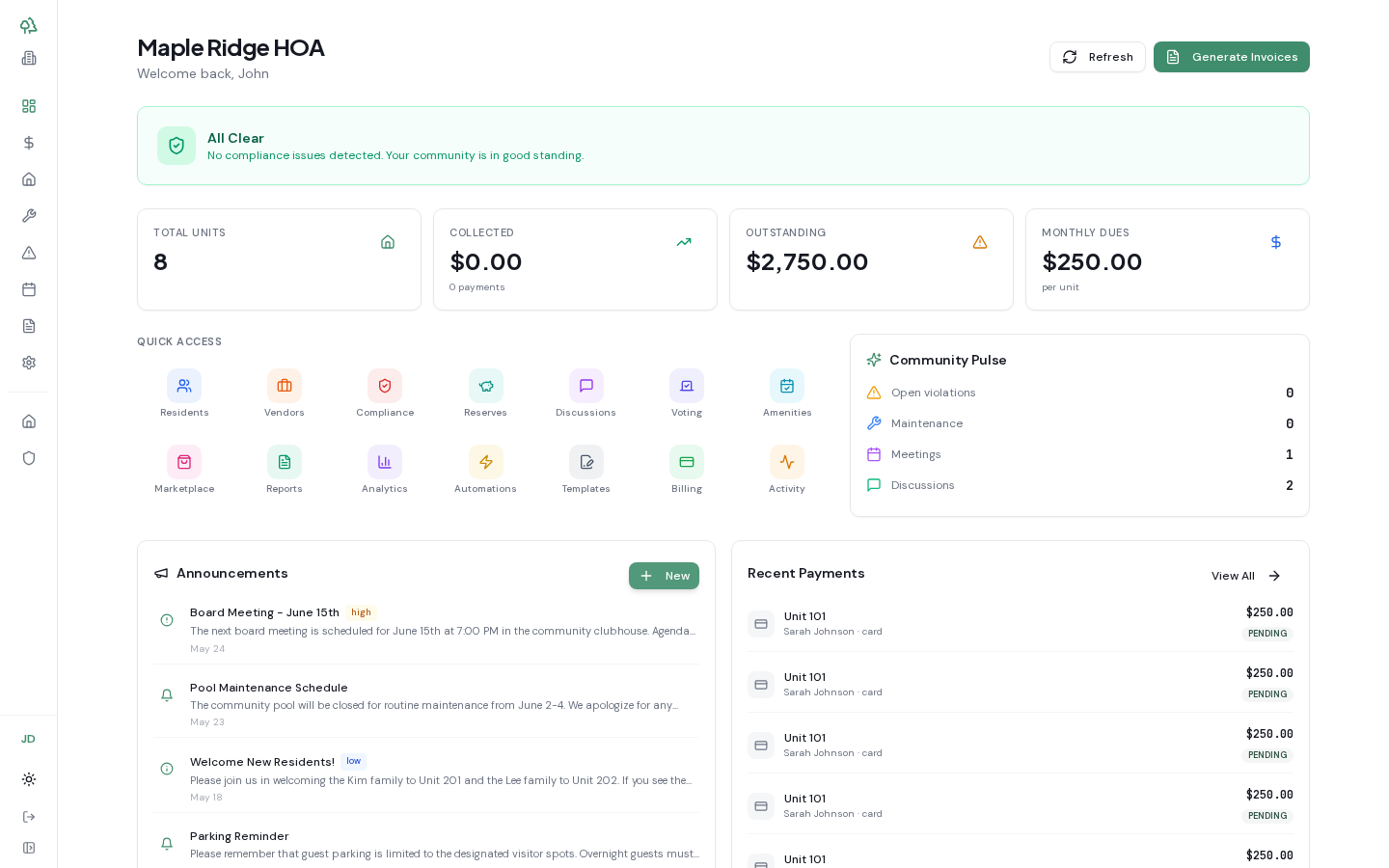Open the warning triangle sidebar icon
The image size is (1389, 868).
point(29,253)
